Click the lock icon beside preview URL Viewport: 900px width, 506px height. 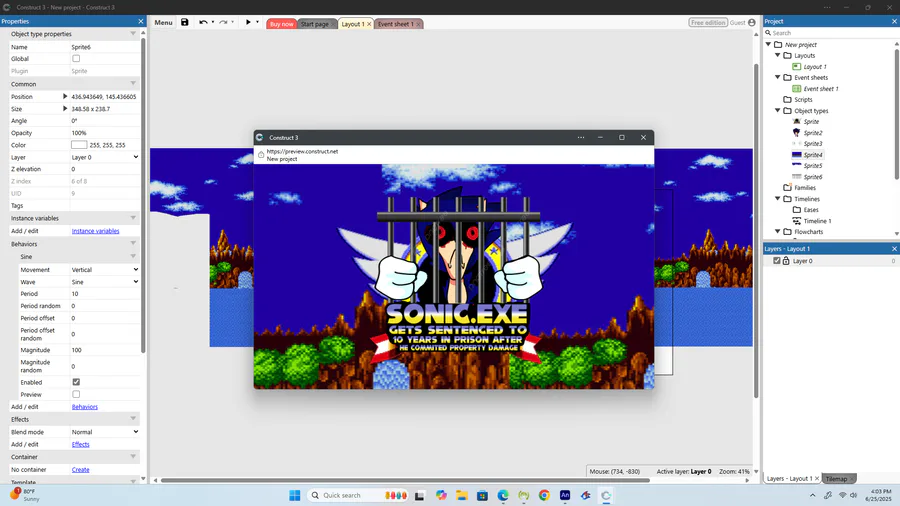(x=261, y=155)
